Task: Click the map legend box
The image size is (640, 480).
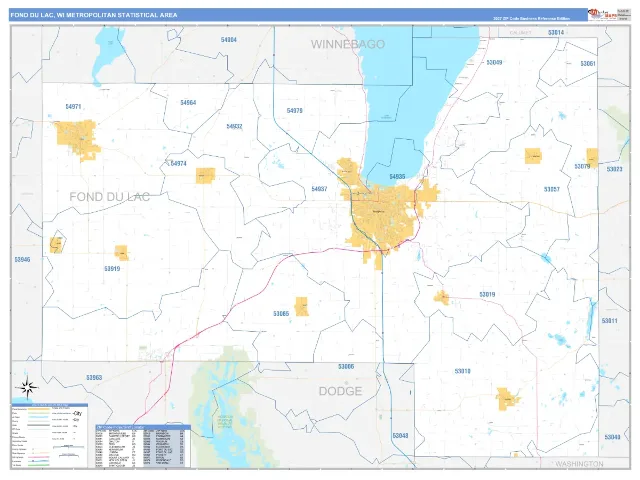Action: pos(49,436)
